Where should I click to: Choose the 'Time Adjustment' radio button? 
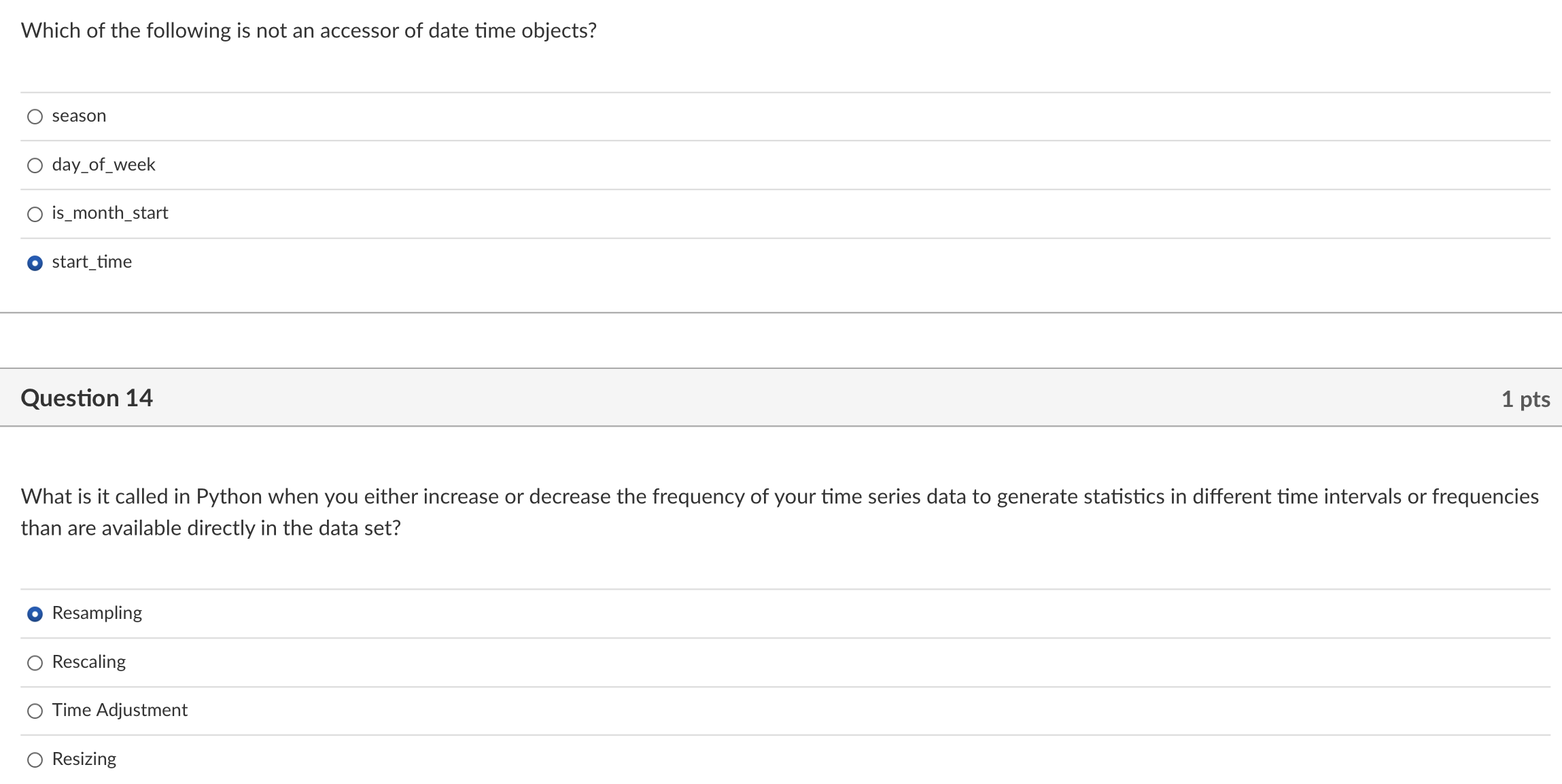[x=35, y=711]
